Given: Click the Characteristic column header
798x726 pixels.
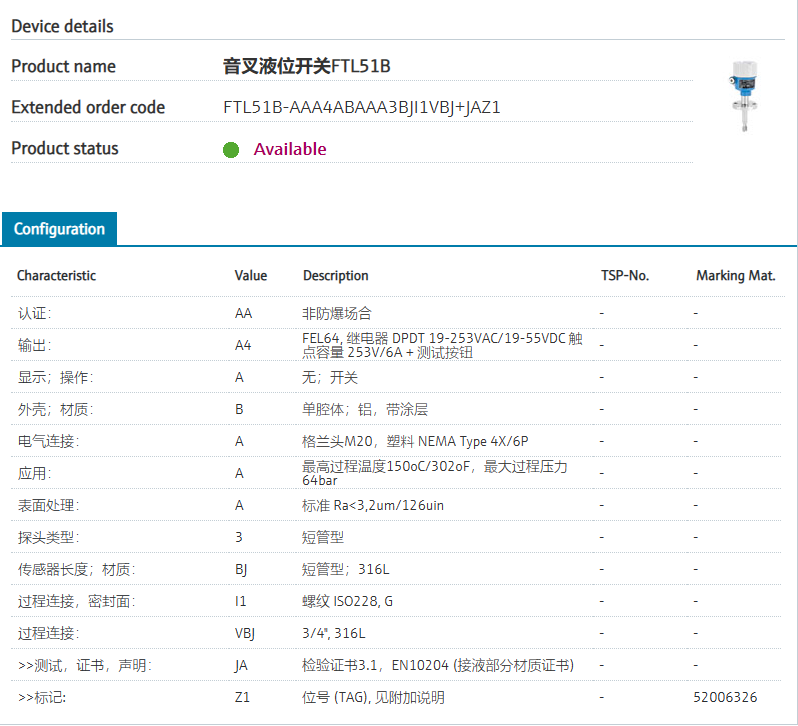Looking at the screenshot, I should [x=57, y=275].
